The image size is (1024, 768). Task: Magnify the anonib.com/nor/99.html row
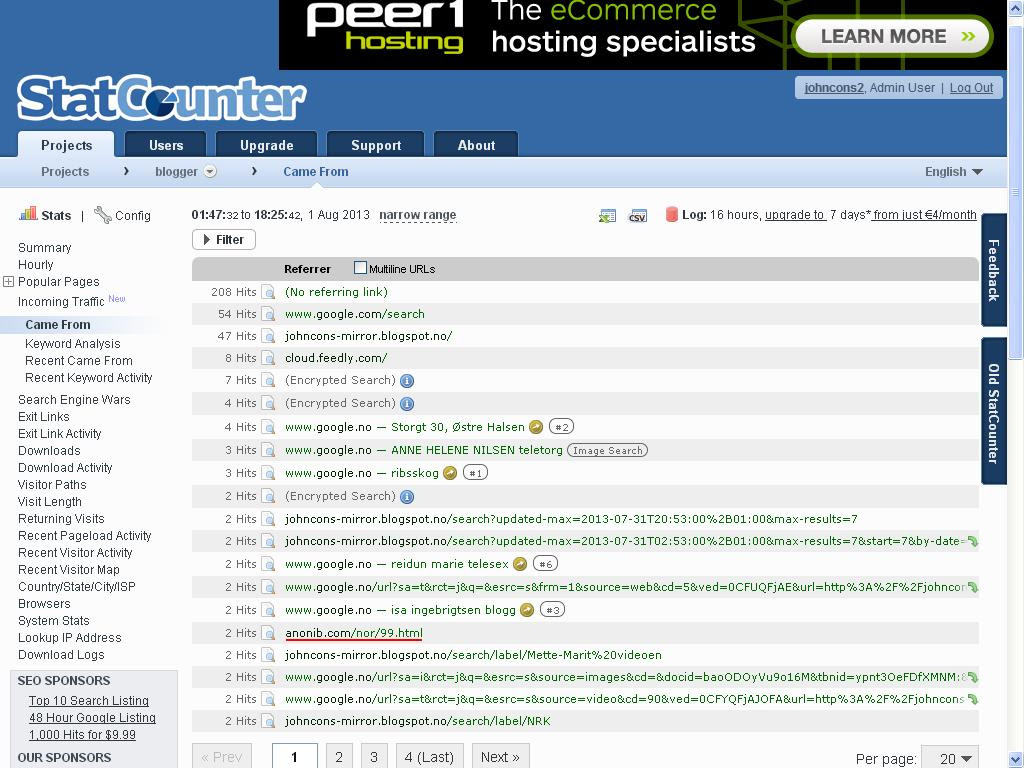click(x=268, y=633)
